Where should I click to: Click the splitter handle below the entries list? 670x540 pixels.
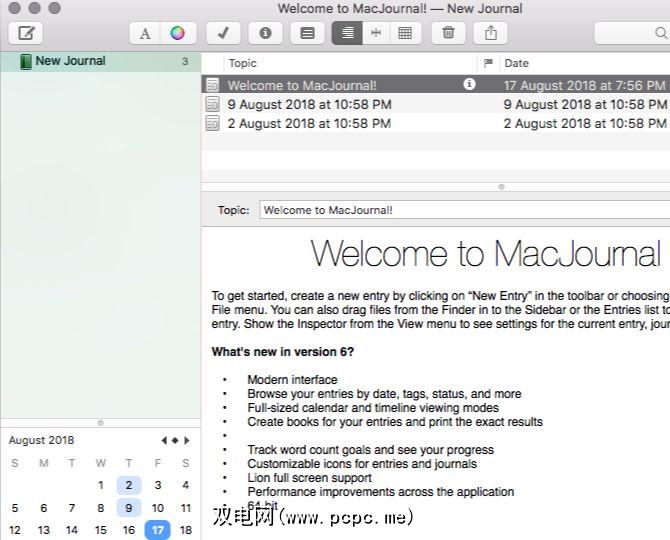[x=502, y=187]
